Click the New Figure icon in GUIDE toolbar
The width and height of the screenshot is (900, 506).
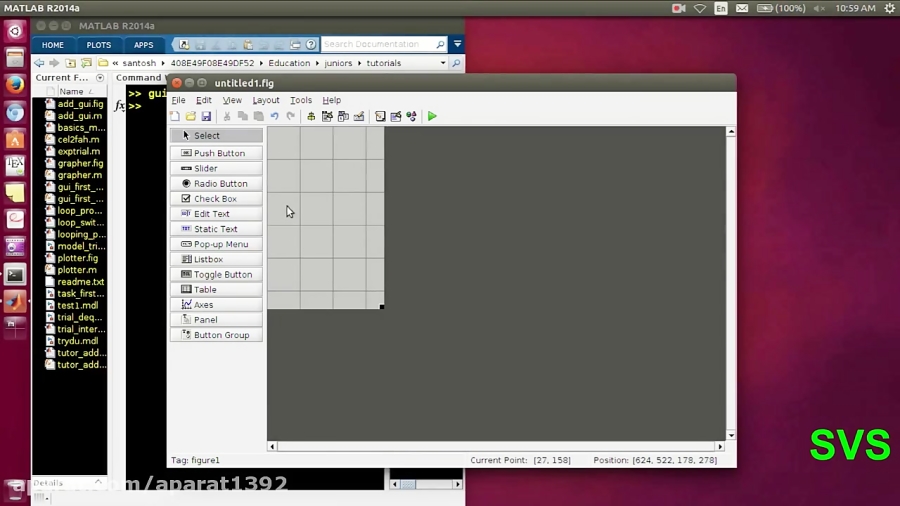click(175, 116)
